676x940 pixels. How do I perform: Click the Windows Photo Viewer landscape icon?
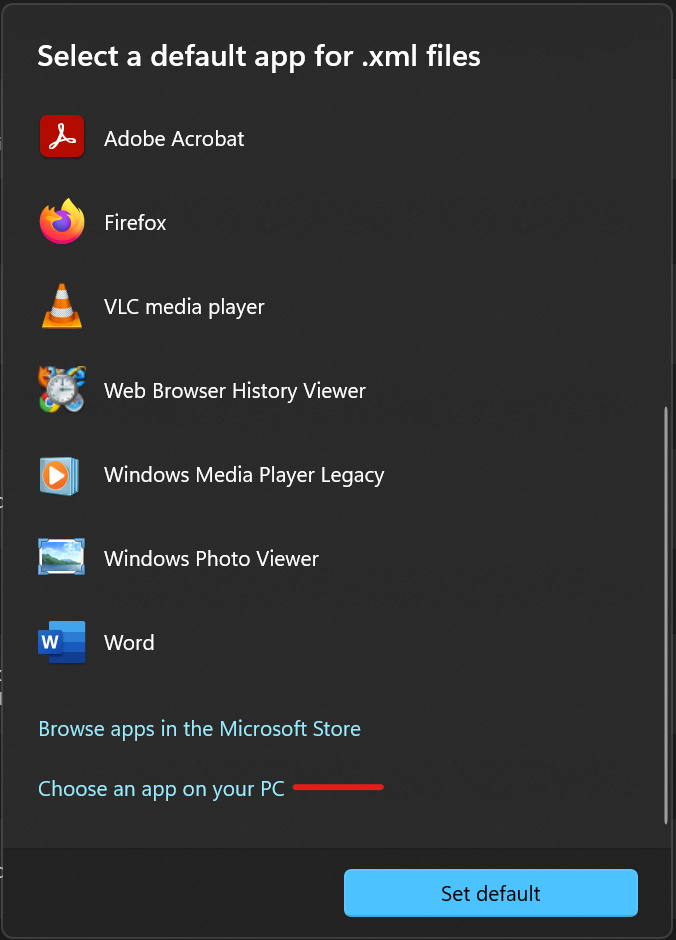coord(62,558)
